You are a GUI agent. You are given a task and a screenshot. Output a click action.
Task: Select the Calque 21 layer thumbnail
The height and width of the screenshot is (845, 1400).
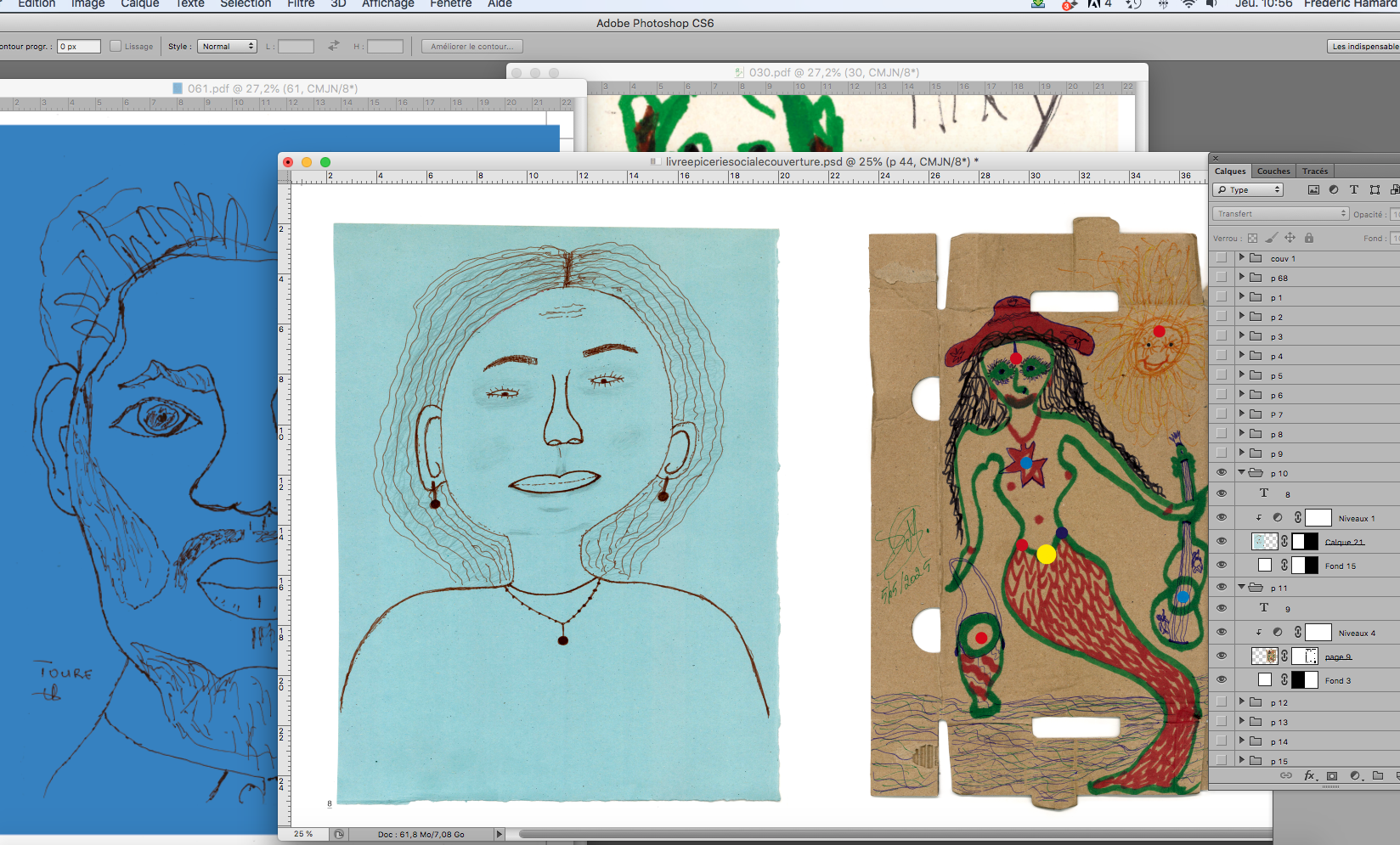pyautogui.click(x=1265, y=541)
